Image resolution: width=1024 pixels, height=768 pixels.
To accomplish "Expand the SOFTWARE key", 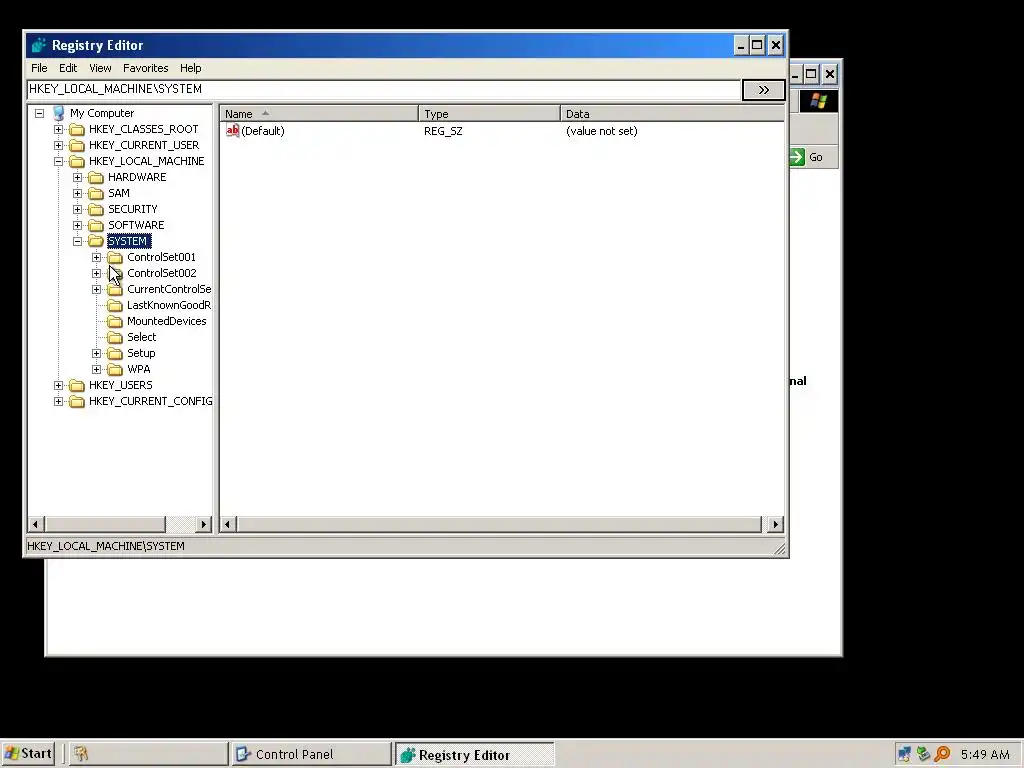I will tap(78, 225).
